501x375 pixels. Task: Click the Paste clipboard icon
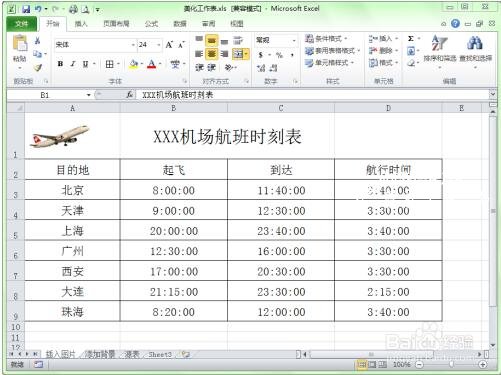coord(20,44)
